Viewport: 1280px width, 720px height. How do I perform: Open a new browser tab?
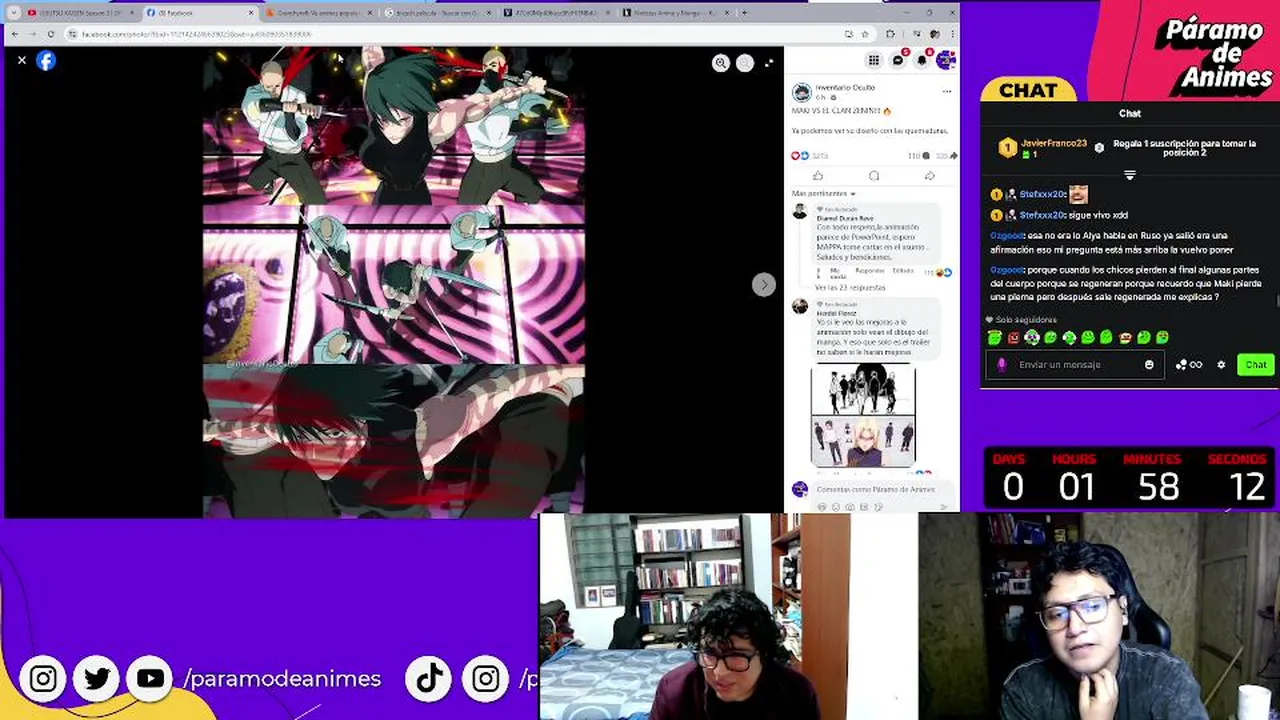(744, 13)
